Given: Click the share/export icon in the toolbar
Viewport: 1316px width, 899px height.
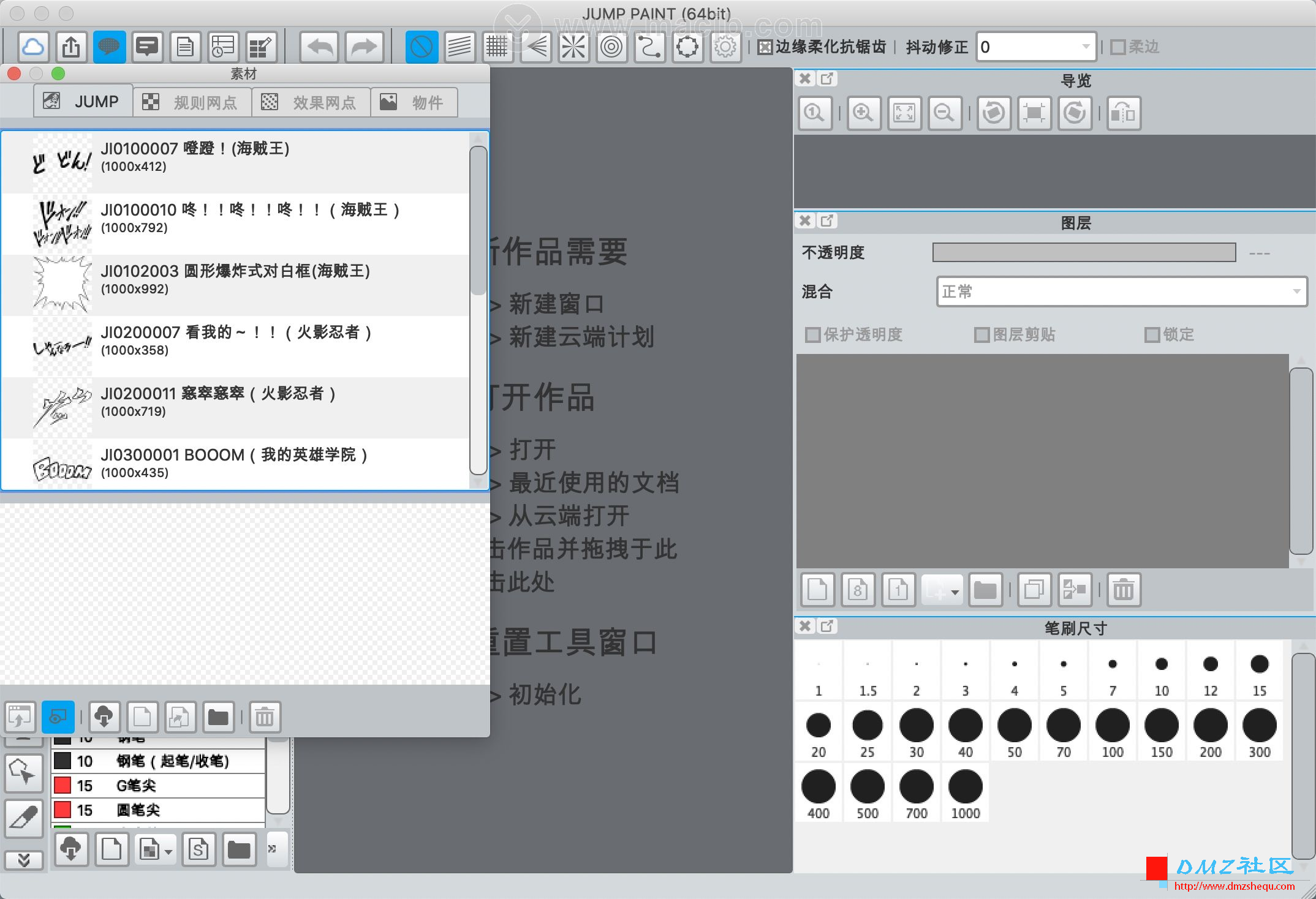Looking at the screenshot, I should (71, 47).
